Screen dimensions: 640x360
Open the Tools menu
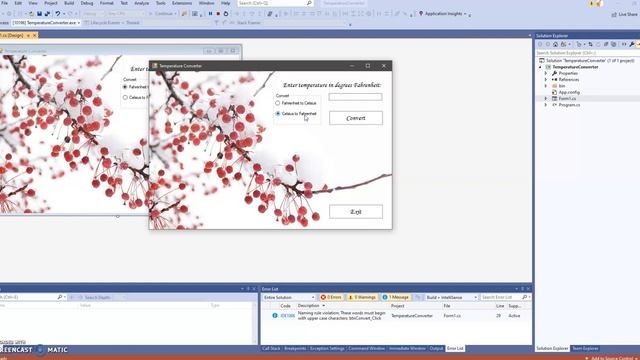tap(161, 3)
